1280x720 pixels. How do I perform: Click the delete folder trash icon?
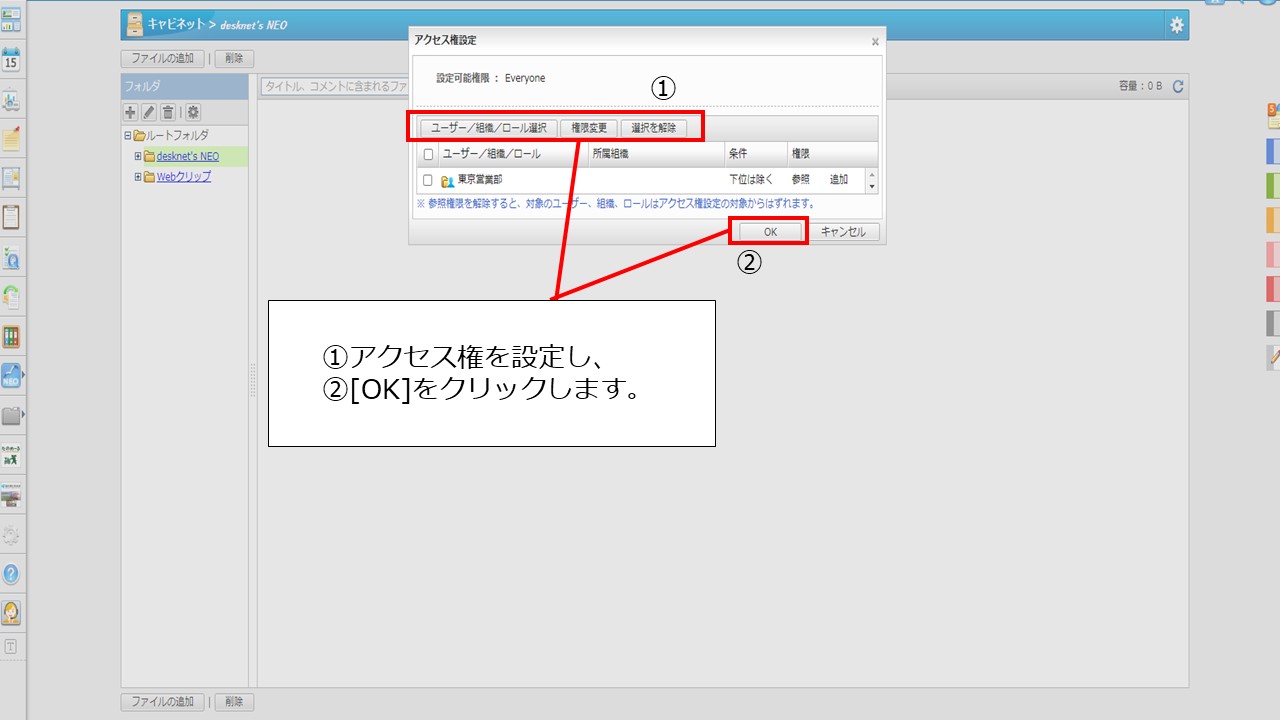pos(168,113)
